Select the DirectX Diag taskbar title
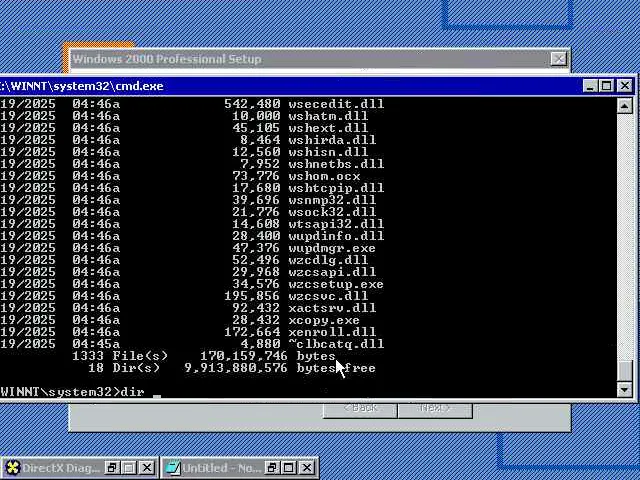The image size is (640, 480). click(x=61, y=468)
